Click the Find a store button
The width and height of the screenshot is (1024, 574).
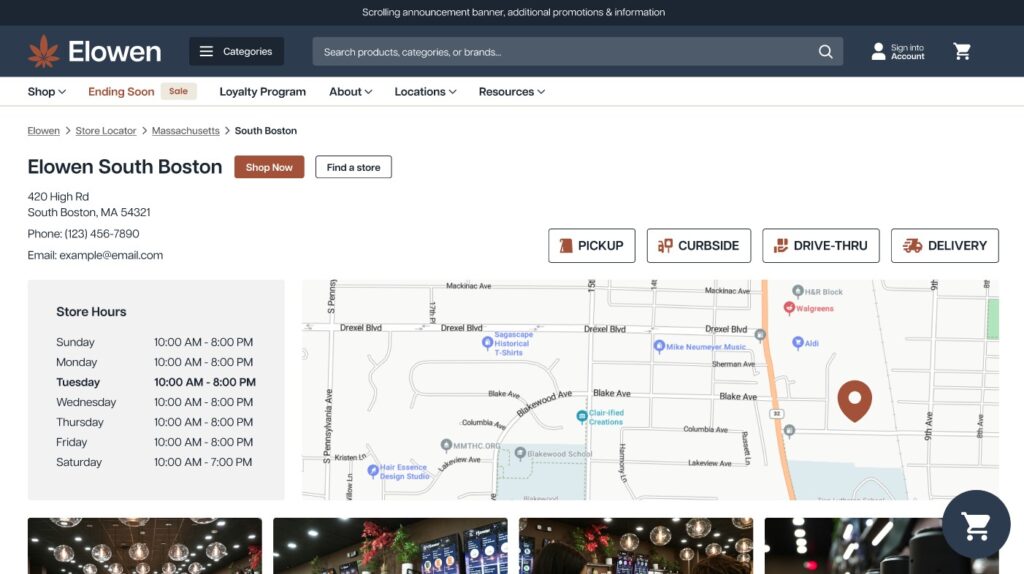click(x=353, y=167)
